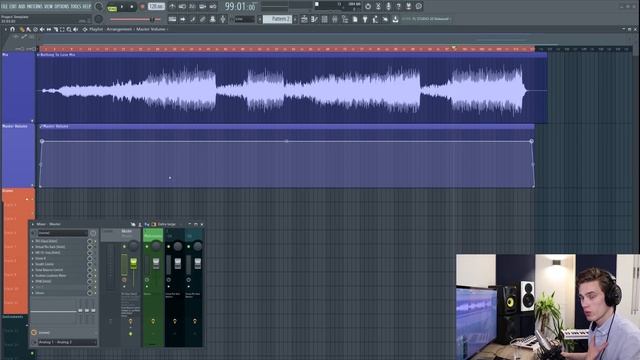Viewport: 640px width, 360px height.
Task: Open the playlist options arrow menu
Action: [x=6, y=29]
